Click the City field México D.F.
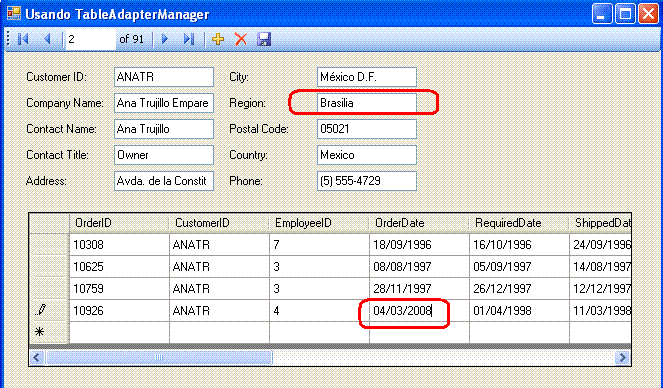Viewport: 663px width, 388px height. click(x=367, y=77)
